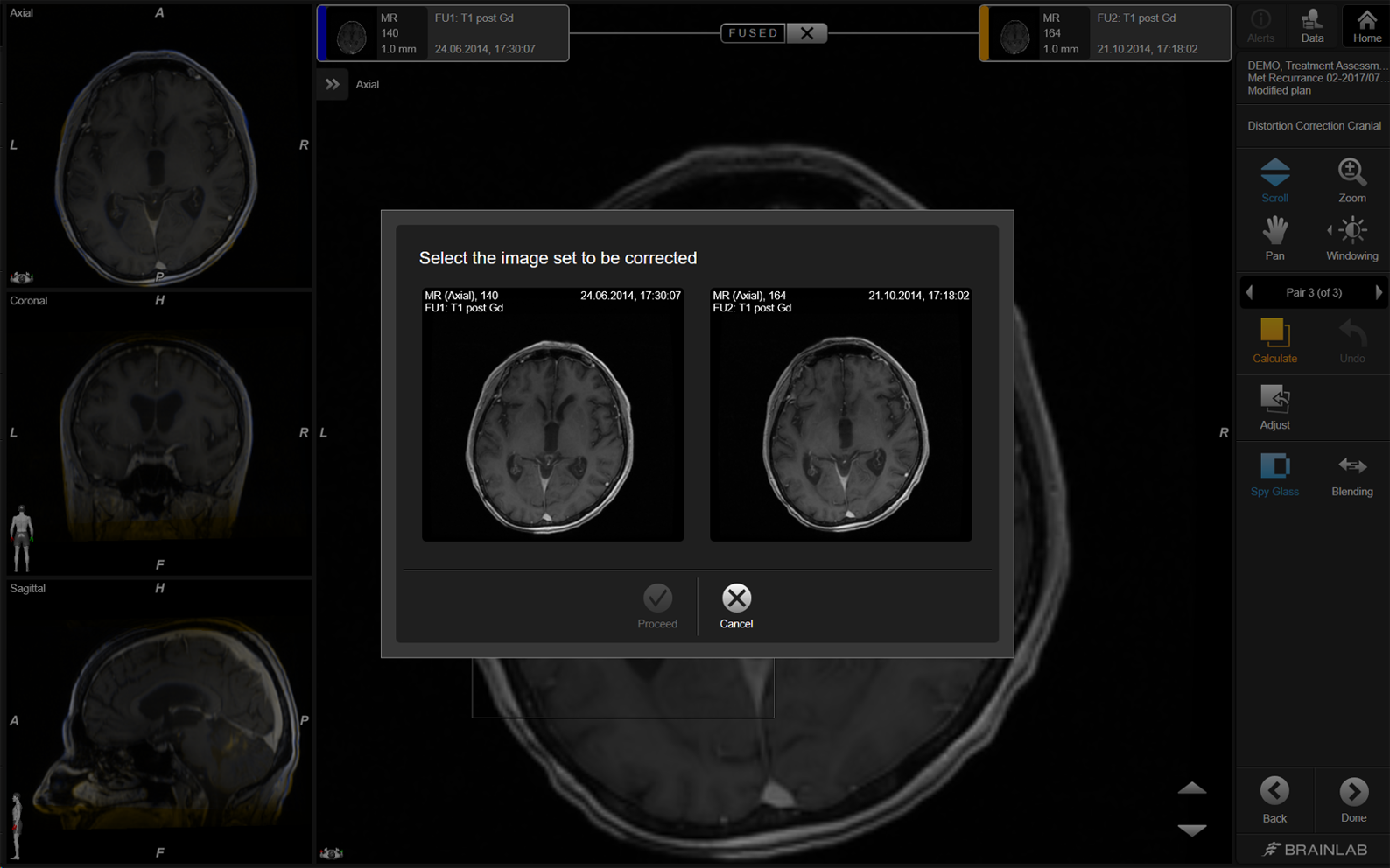Screen dimensions: 1390x868
Task: Click Proceed in the dialog
Action: 657,606
